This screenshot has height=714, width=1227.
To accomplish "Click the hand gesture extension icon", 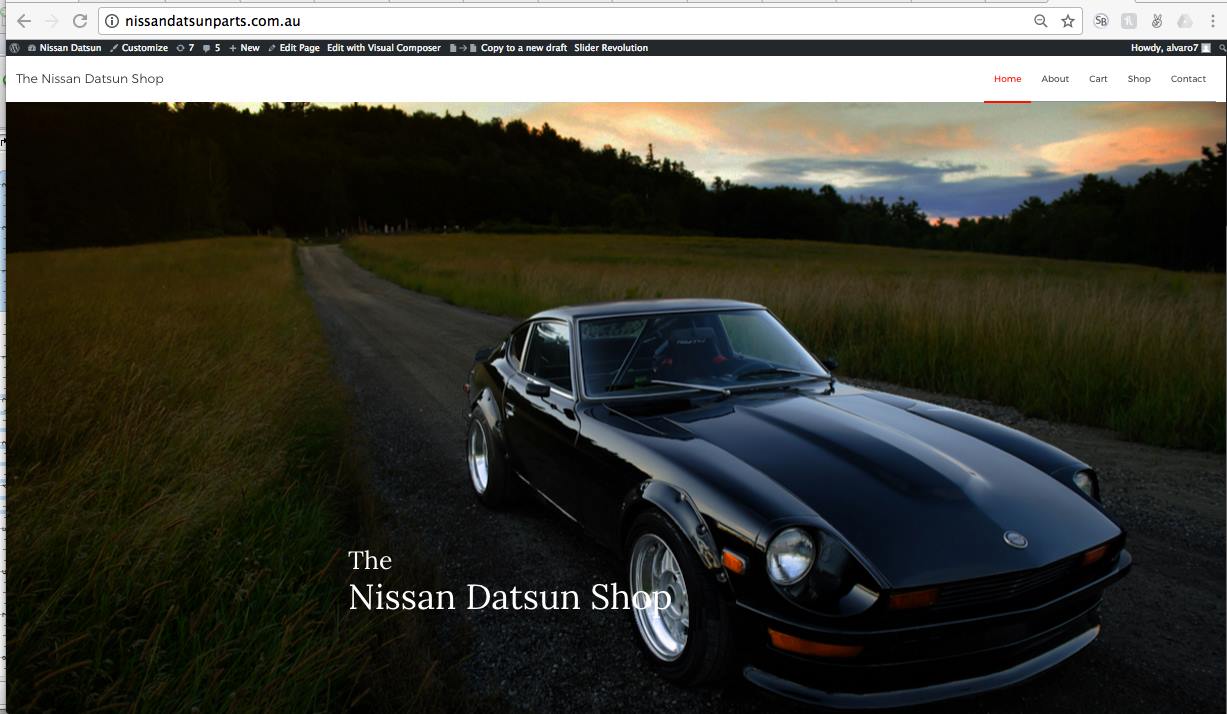I will (1157, 21).
